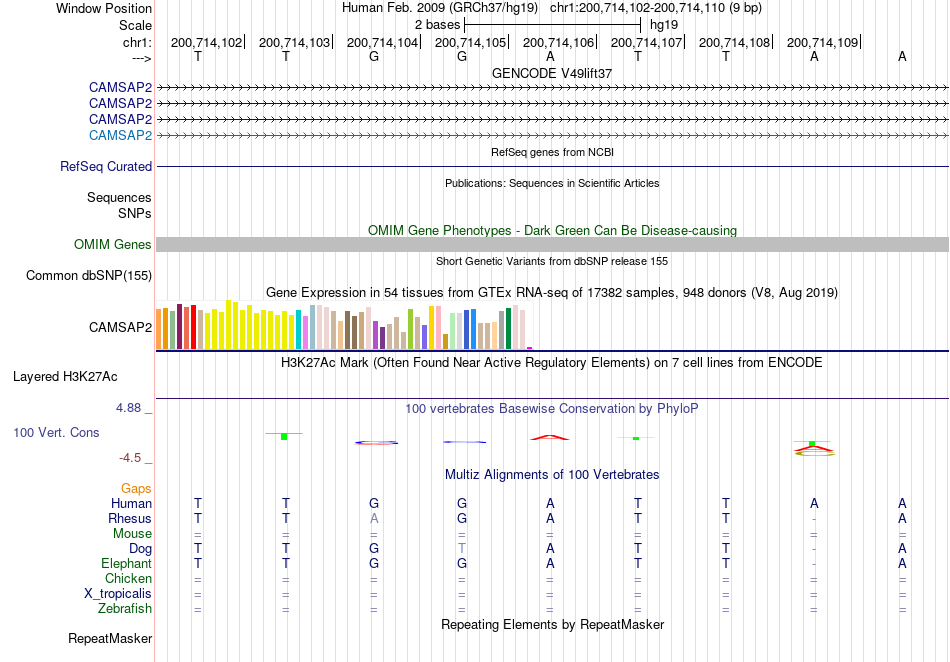Click the GENCODE V49lift37 track title
Viewport: 950px width, 662px height.
[x=552, y=73]
